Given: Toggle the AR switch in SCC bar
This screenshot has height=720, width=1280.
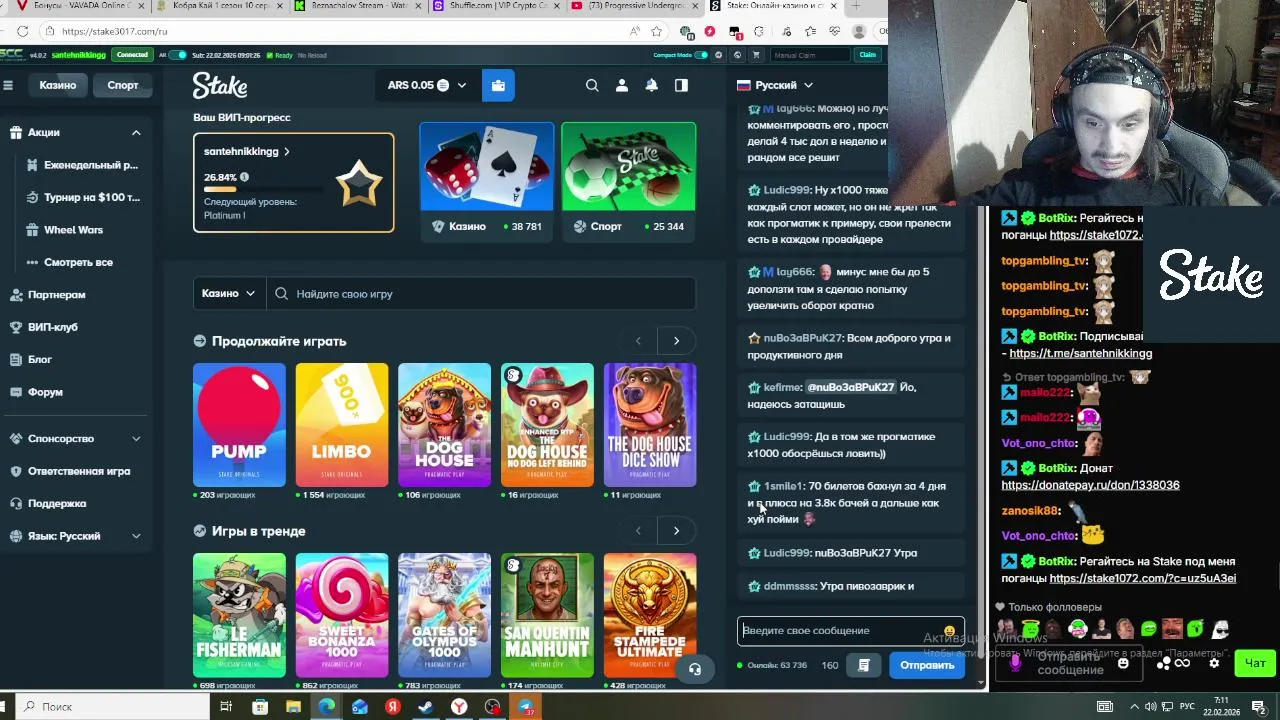Looking at the screenshot, I should [x=178, y=55].
